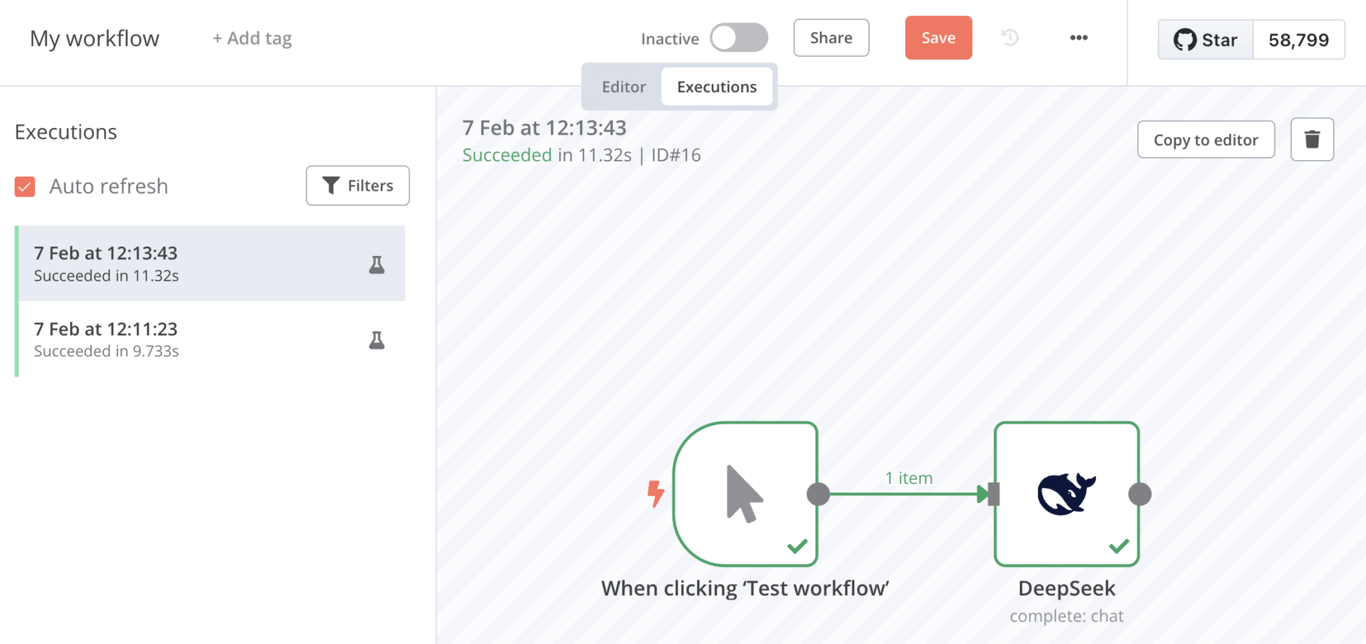
Task: Delete this execution with the trash icon
Action: click(1311, 139)
